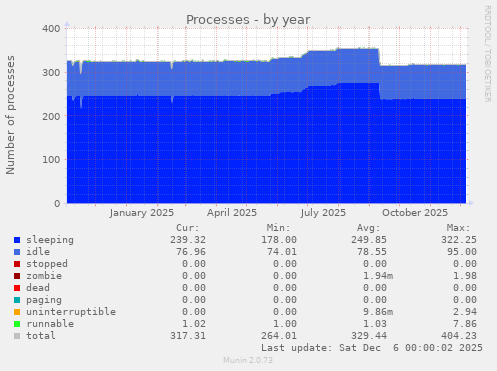The image size is (497, 371).
Task: Click the 400 y-axis tick label
Action: [x=51, y=29]
